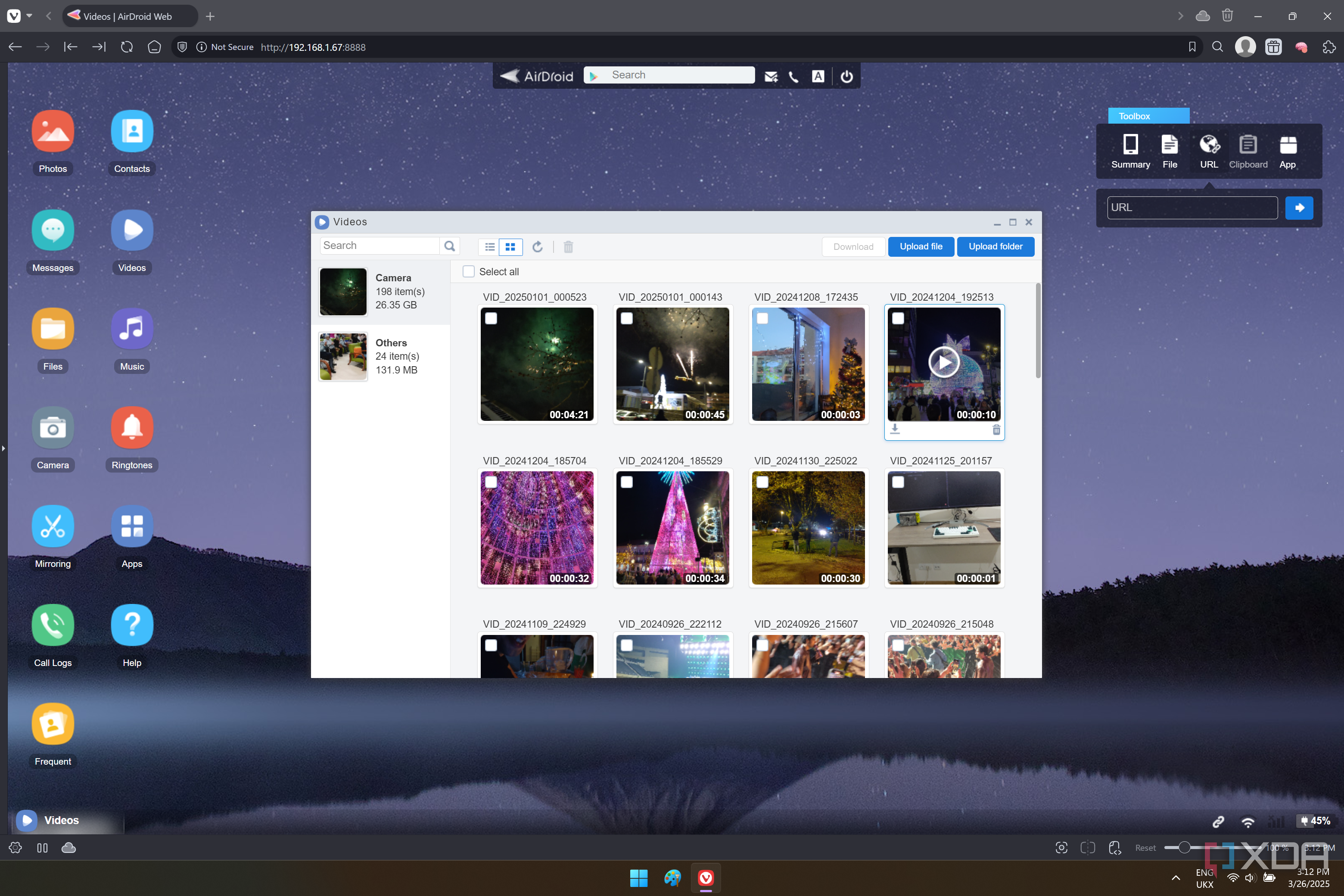Open the Ringtones desktop icon

(x=132, y=428)
